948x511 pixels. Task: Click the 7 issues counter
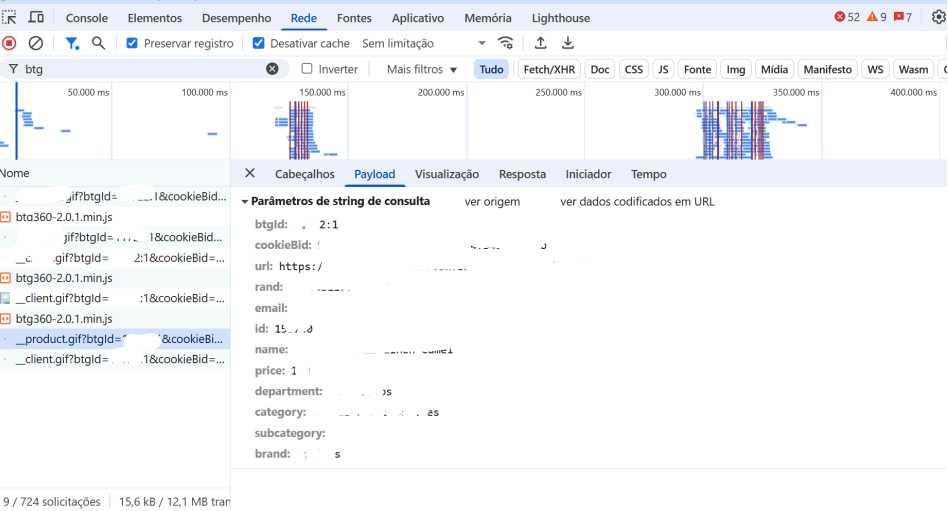[903, 17]
